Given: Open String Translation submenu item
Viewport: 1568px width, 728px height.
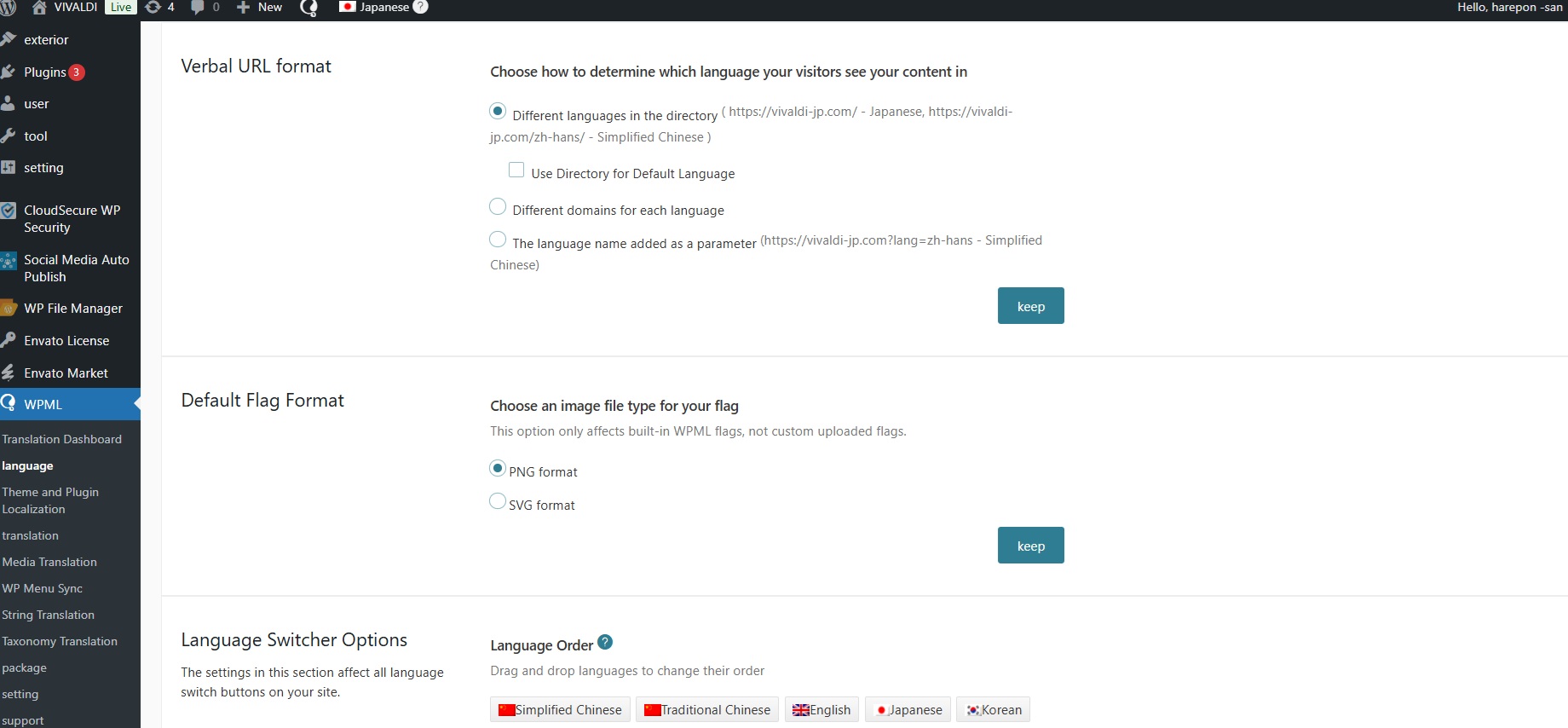Looking at the screenshot, I should pos(49,615).
